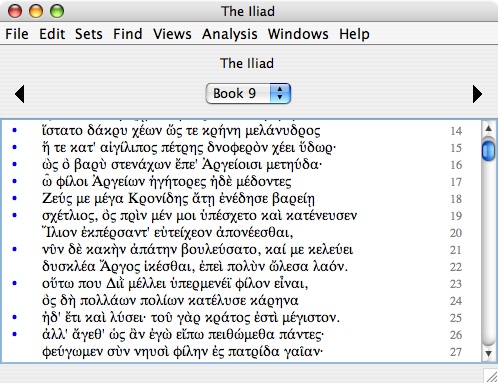Click the yellow minimize window button
The height and width of the screenshot is (383, 498).
point(36,11)
